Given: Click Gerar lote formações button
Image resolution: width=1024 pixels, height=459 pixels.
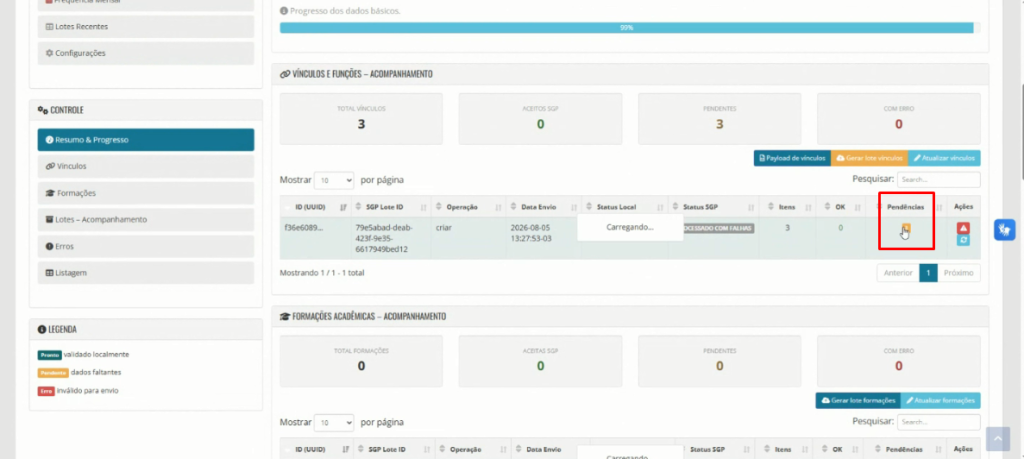Looking at the screenshot, I should click(857, 400).
